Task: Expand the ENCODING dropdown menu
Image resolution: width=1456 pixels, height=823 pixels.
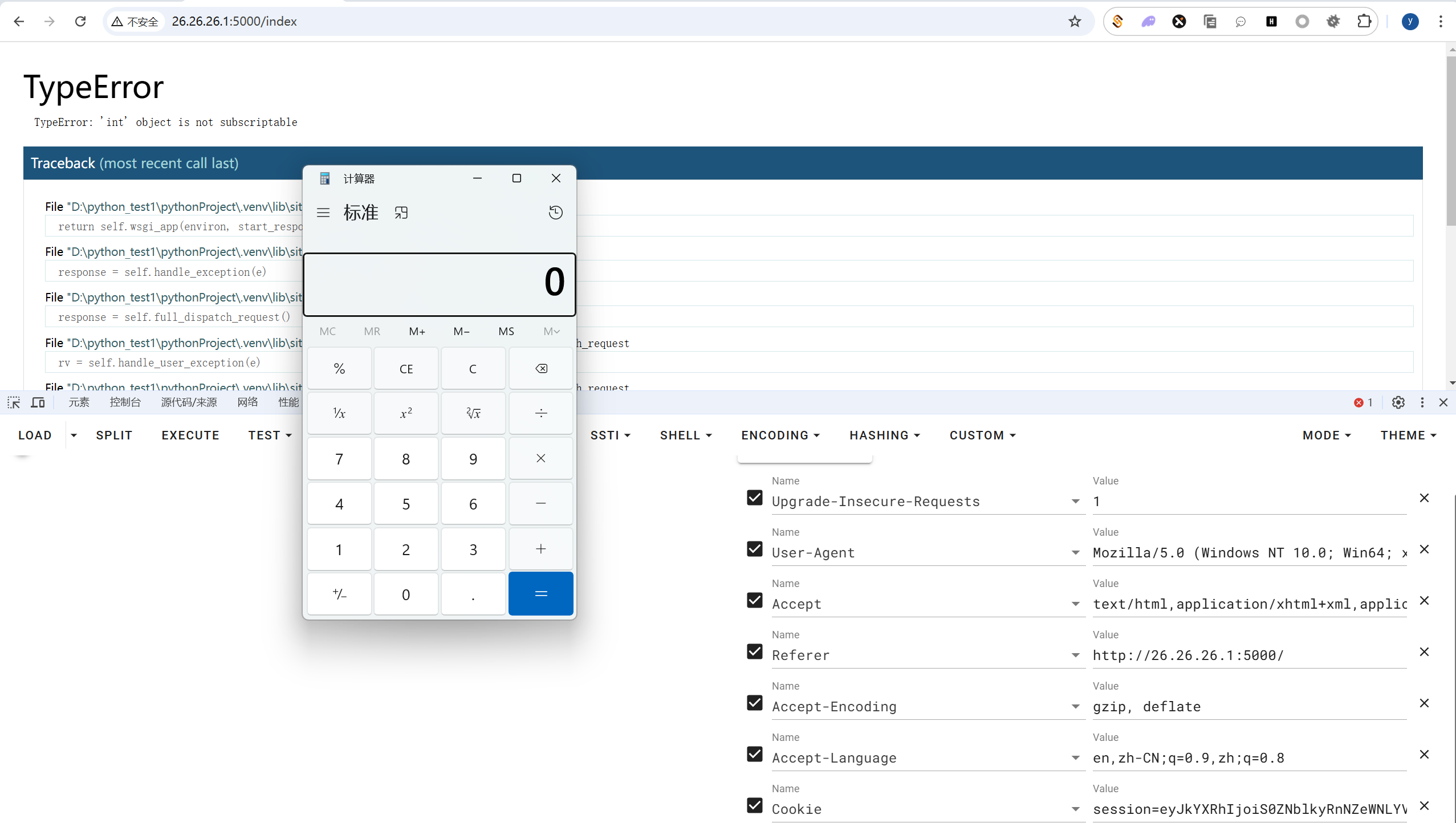Action: coord(780,435)
